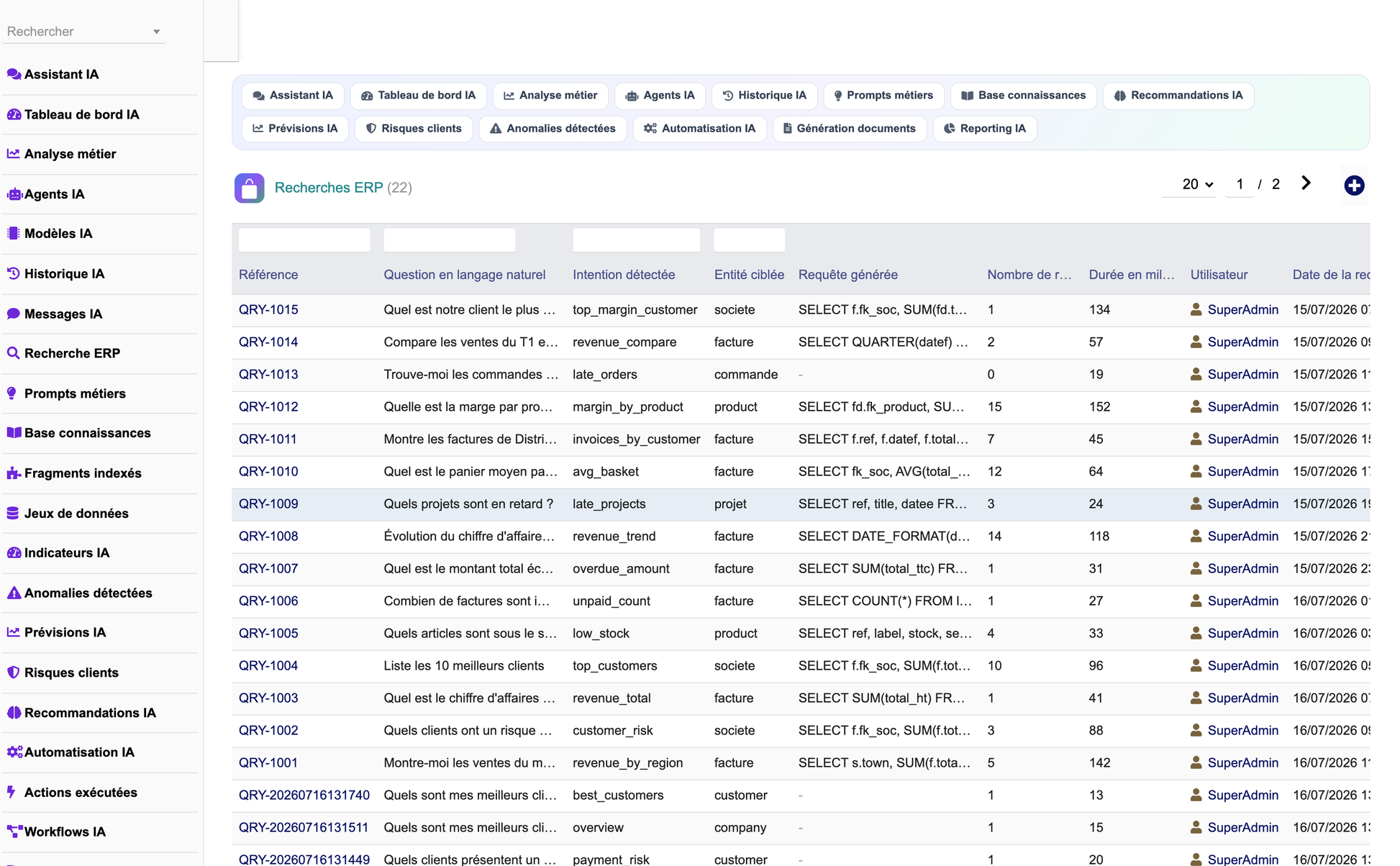Click Recherche ERP magnifier icon in sidebar
Viewport: 1400px width, 866px height.
point(14,353)
